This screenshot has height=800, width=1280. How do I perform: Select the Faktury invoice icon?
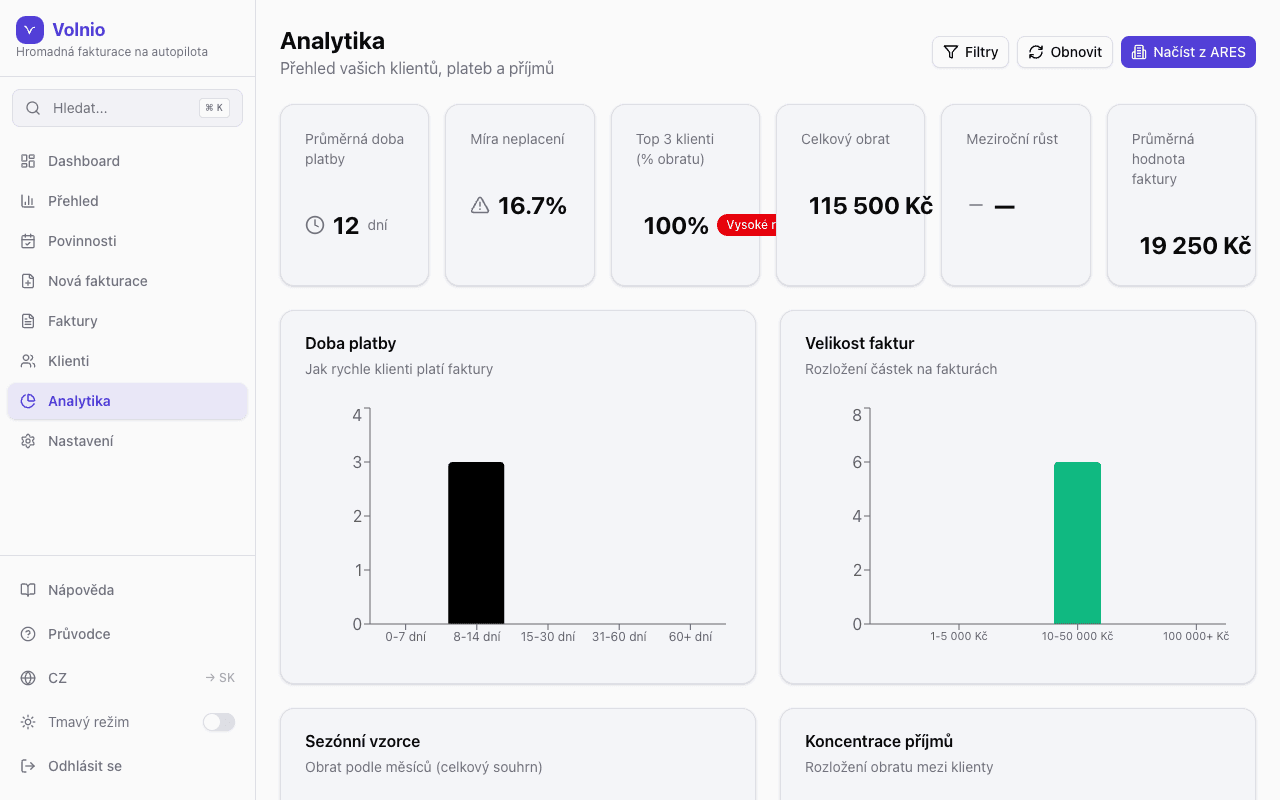point(28,321)
